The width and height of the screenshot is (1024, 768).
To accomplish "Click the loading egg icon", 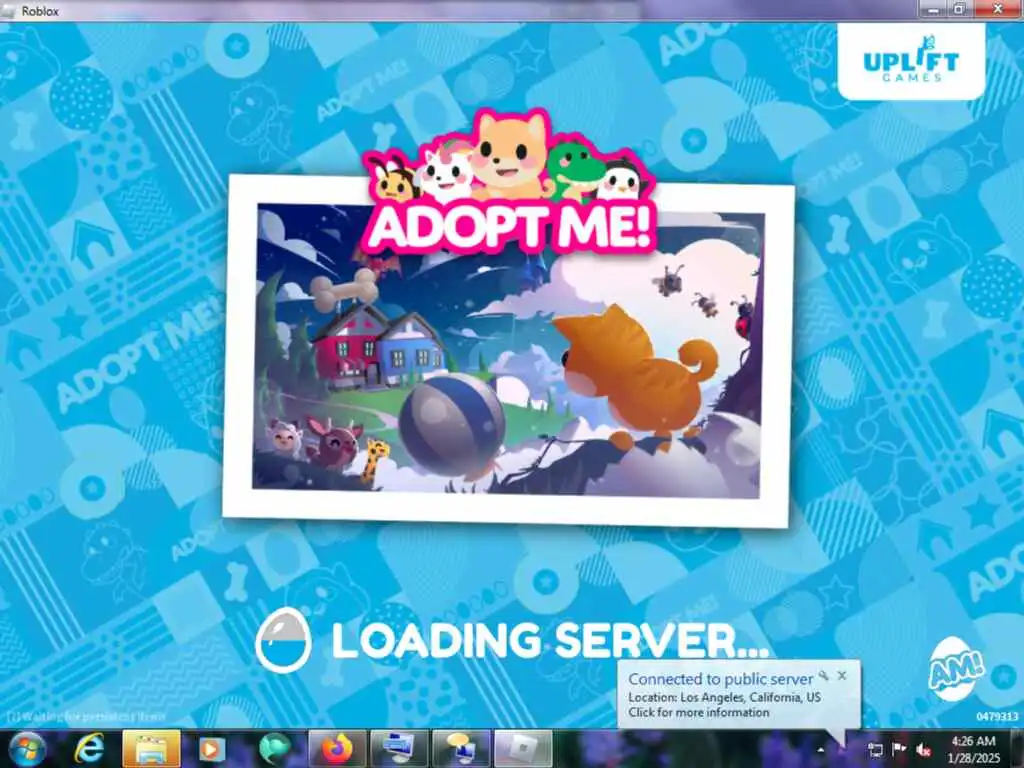I will click(x=283, y=640).
